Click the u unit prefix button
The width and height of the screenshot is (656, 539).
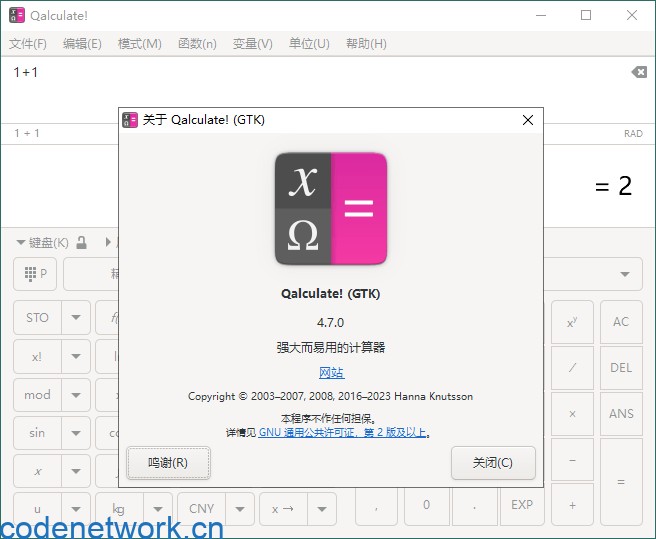coord(37,509)
